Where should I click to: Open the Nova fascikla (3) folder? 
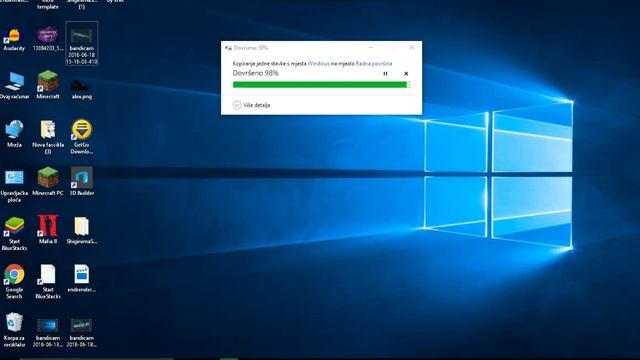pyautogui.click(x=48, y=137)
